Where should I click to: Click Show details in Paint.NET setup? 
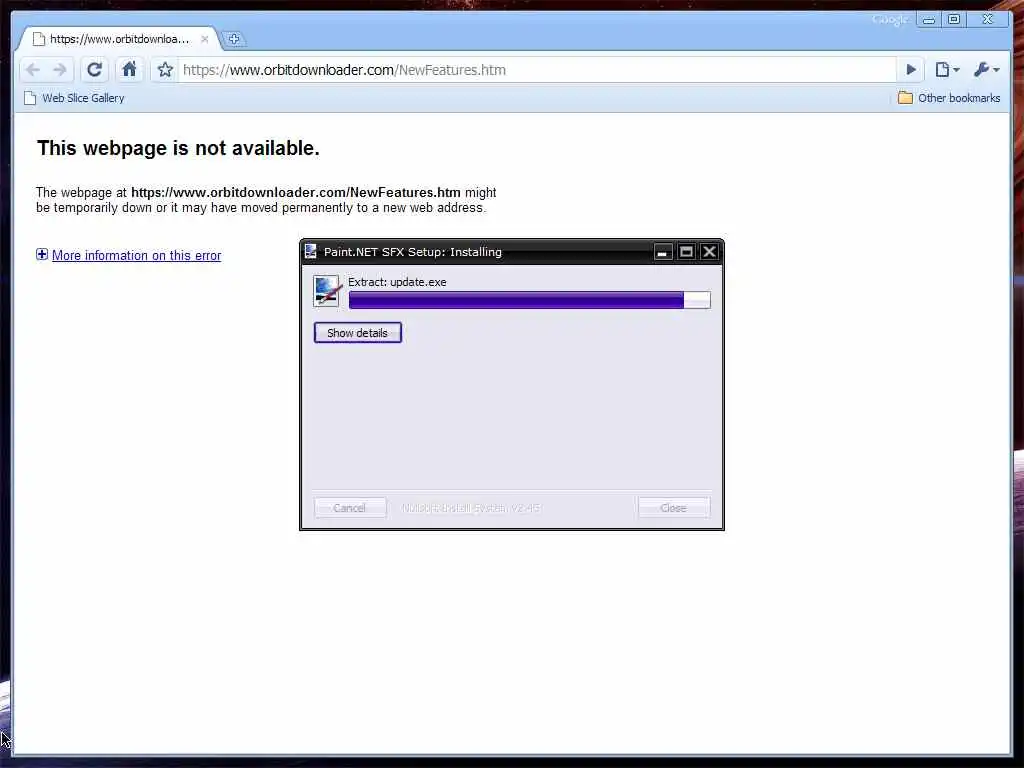(x=357, y=332)
